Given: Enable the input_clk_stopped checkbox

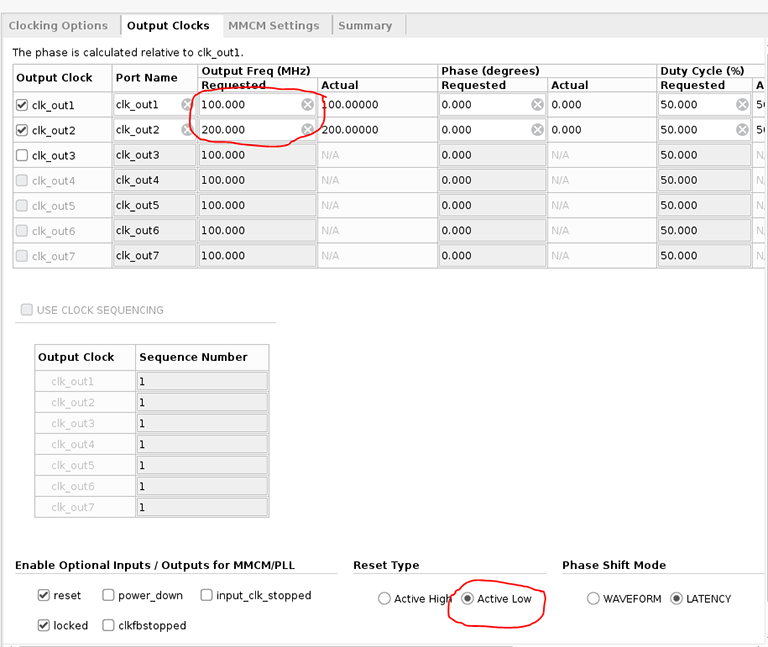Looking at the screenshot, I should 207,595.
